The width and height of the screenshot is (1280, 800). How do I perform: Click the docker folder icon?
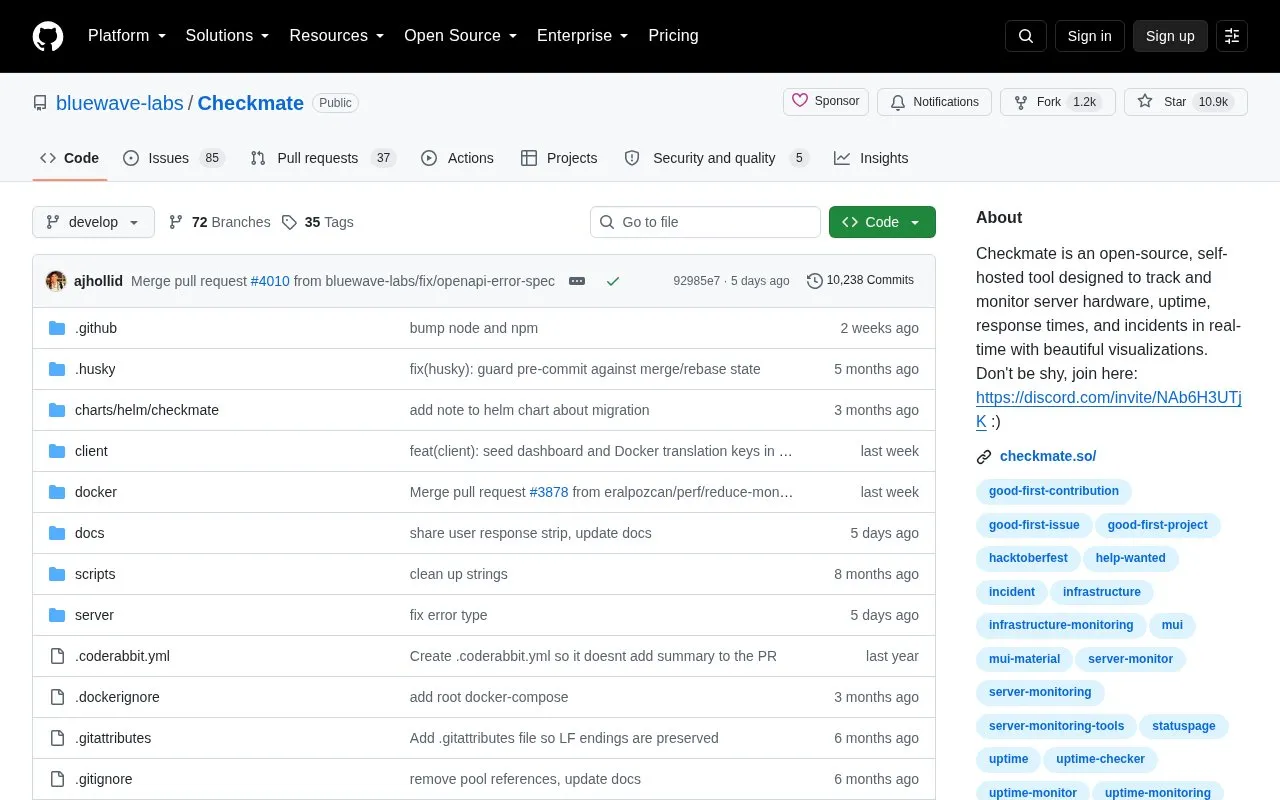57,492
